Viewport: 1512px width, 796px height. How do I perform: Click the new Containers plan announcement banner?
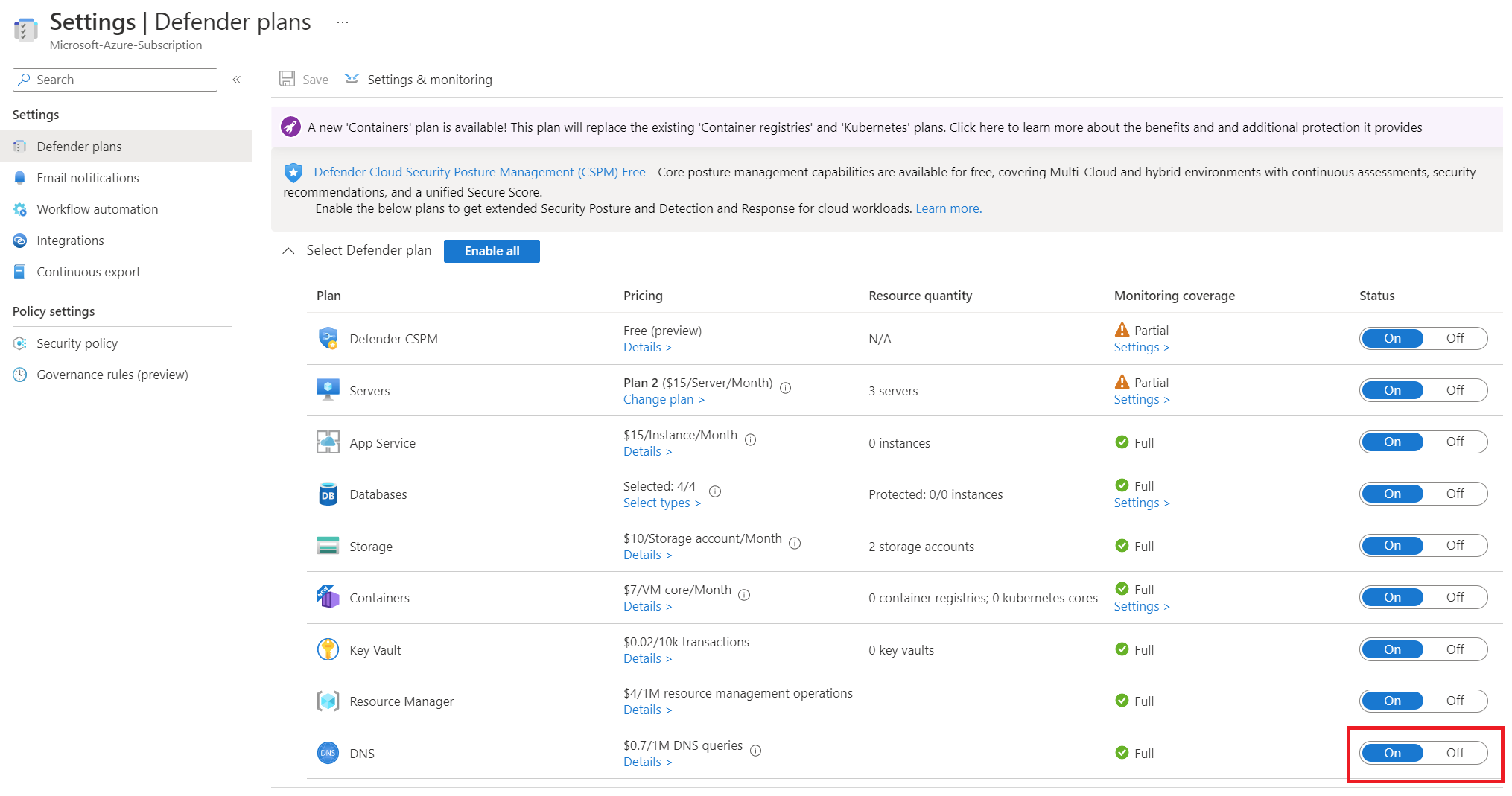coord(886,127)
